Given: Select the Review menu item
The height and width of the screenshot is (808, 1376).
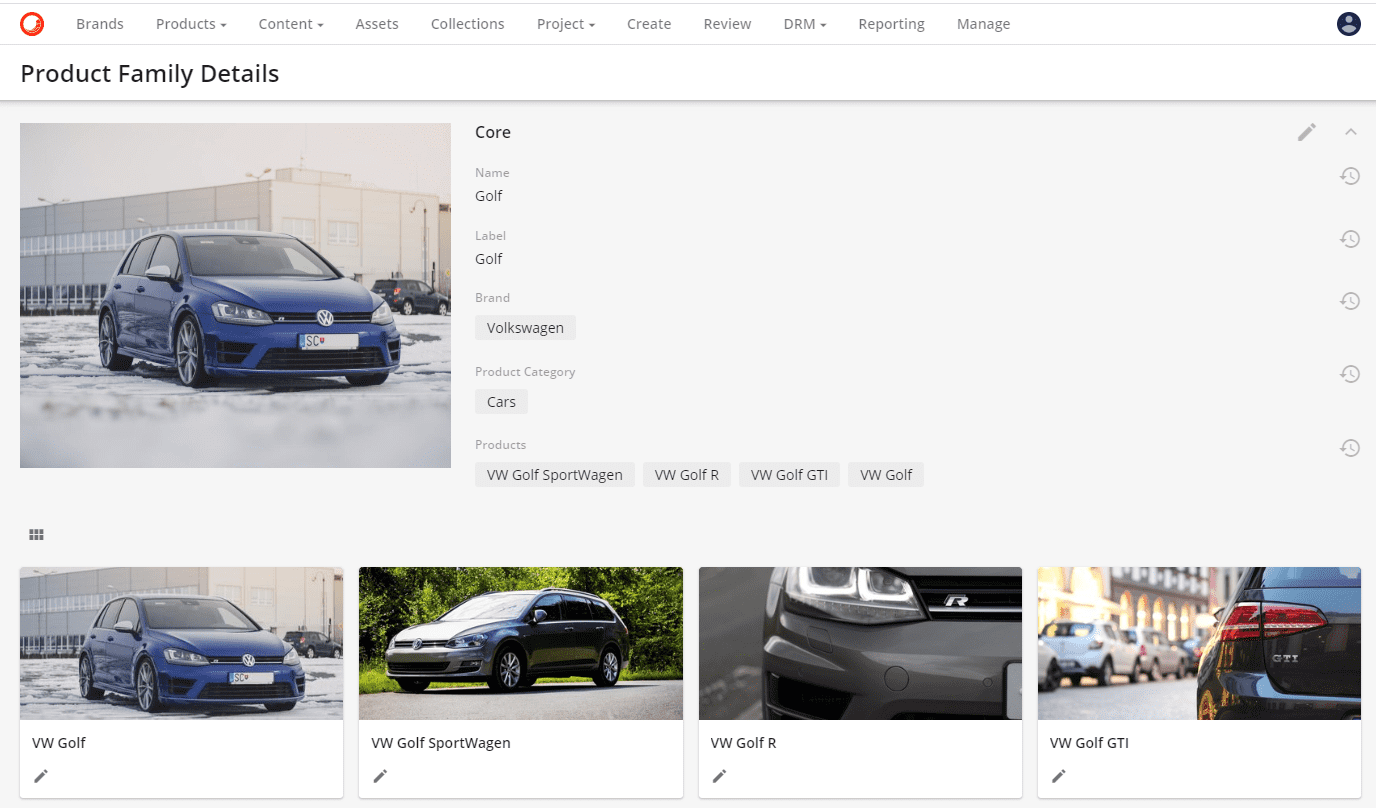Looking at the screenshot, I should (x=727, y=24).
